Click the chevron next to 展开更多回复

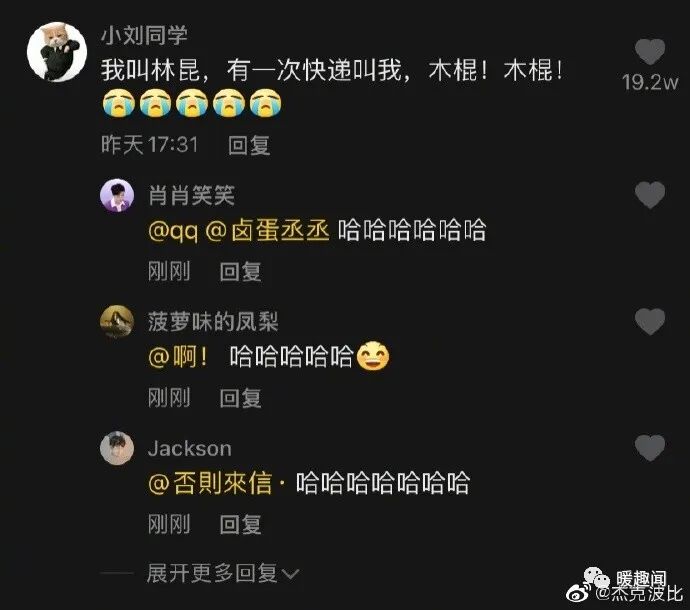(x=290, y=574)
